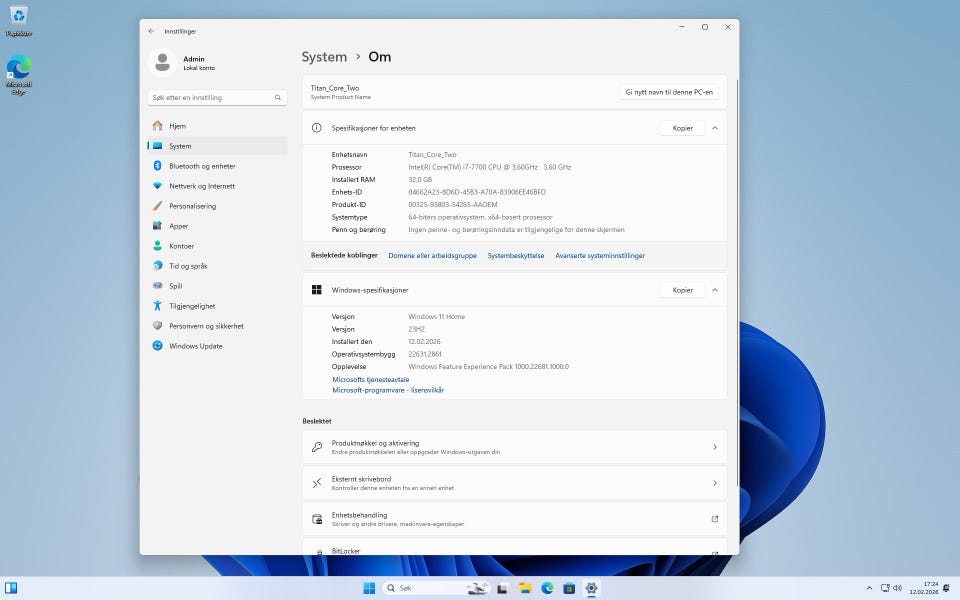The height and width of the screenshot is (600, 960).
Task: Select Kontoer in the sidebar
Action: [181, 246]
